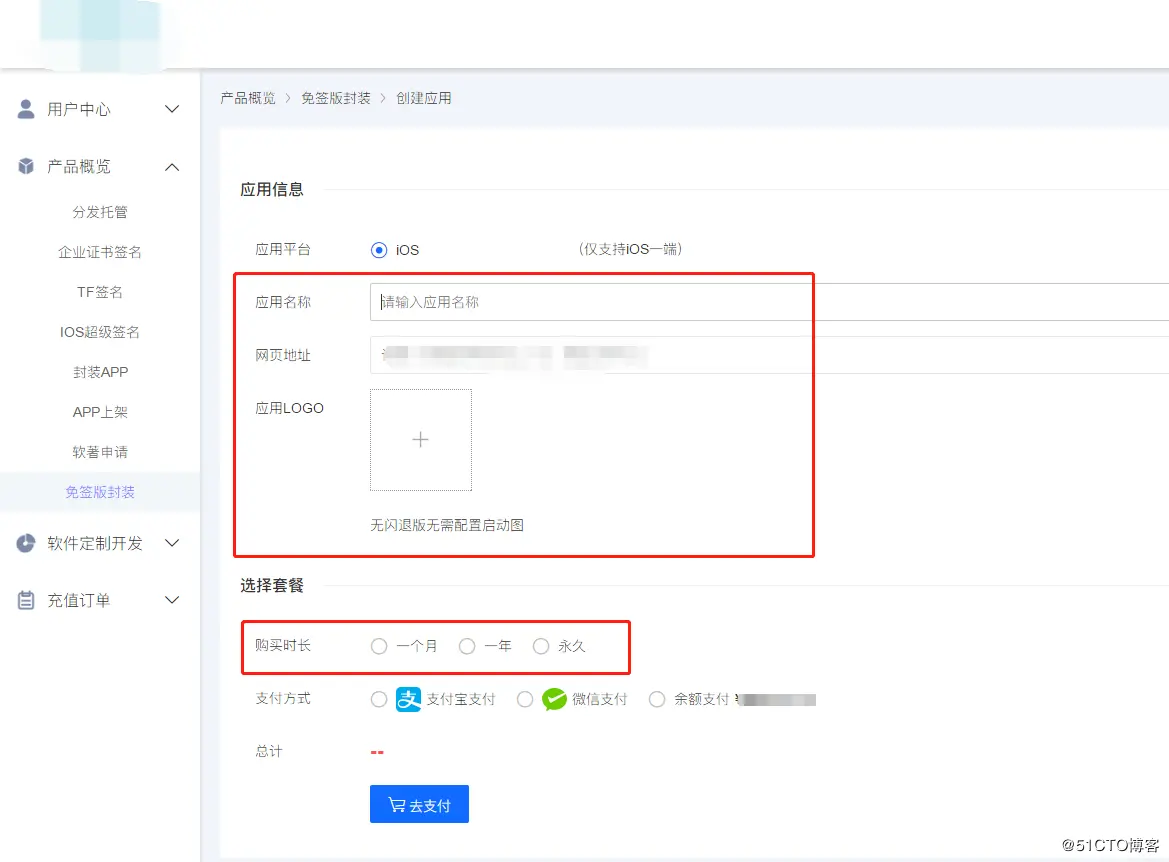Select 一个月 purchase duration
1169x862 pixels.
379,646
